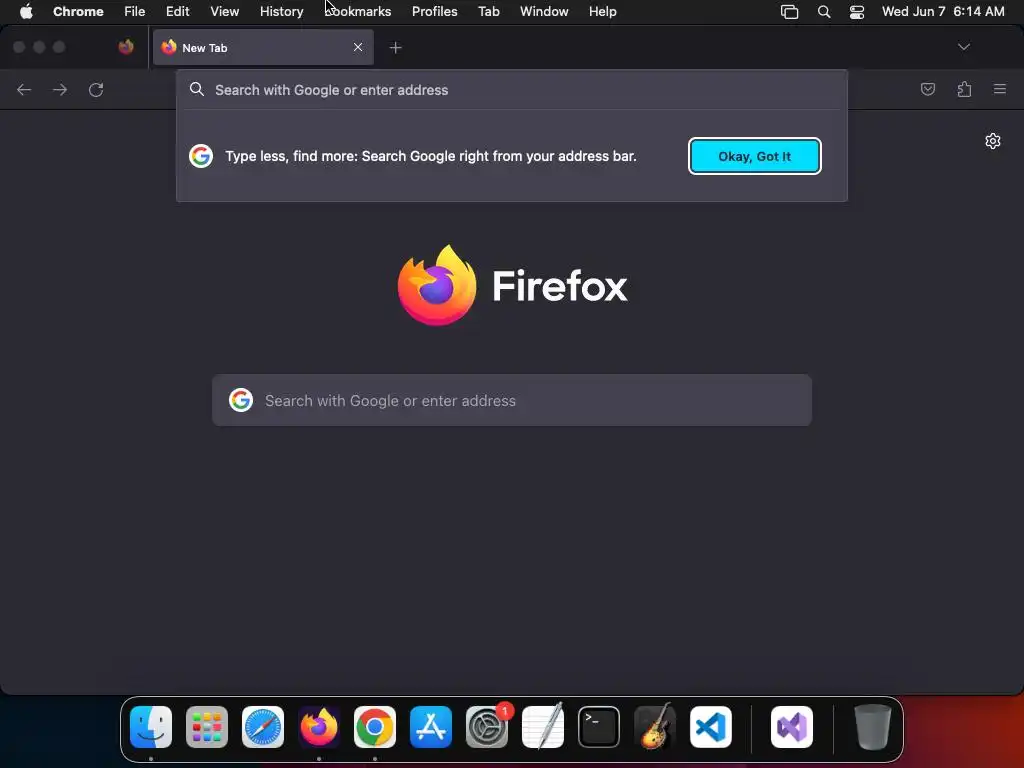This screenshot has height=768, width=1024.
Task: Open the History menu
Action: coord(281,12)
